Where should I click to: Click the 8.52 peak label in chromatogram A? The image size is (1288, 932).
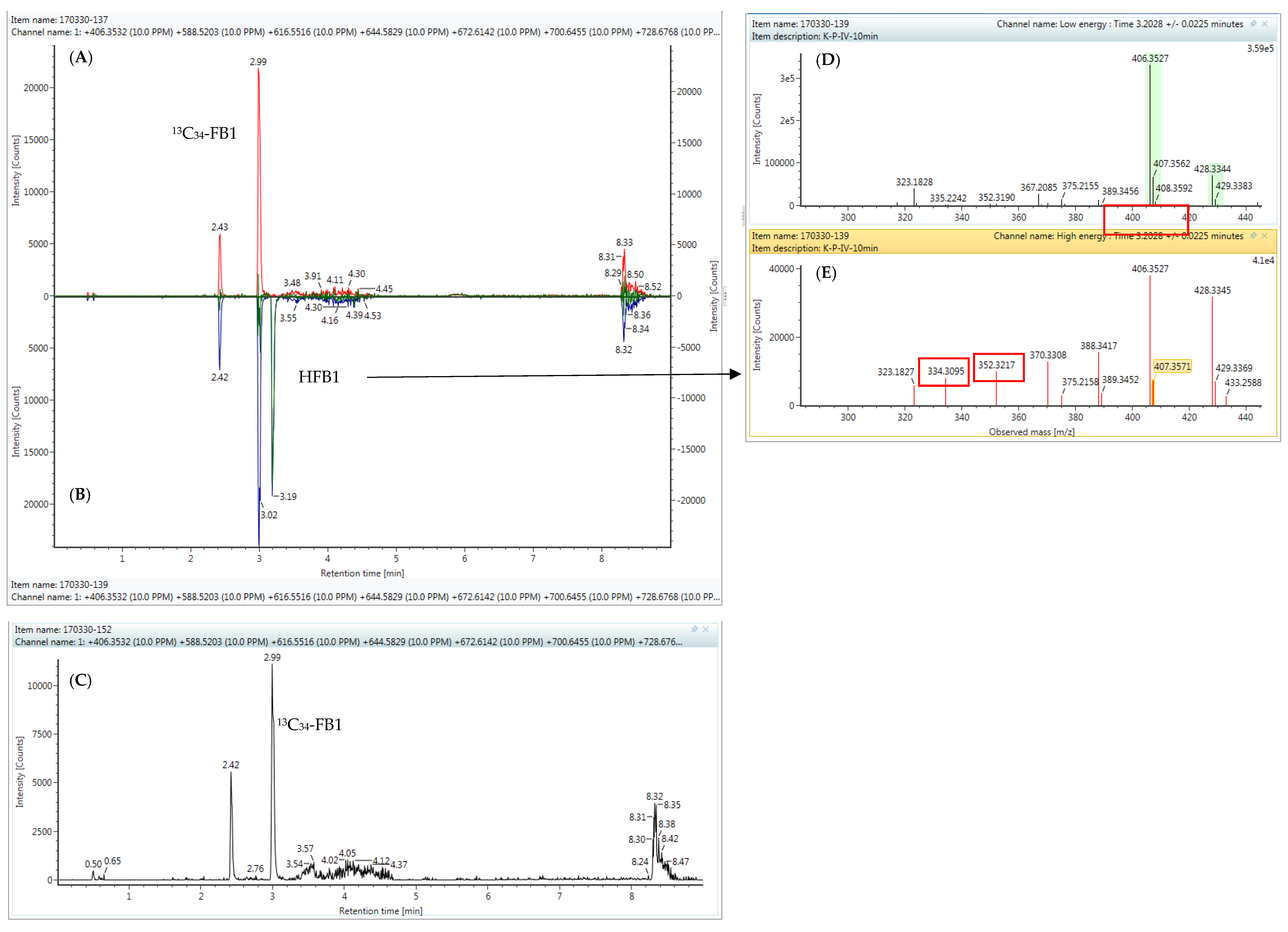pyautogui.click(x=653, y=287)
